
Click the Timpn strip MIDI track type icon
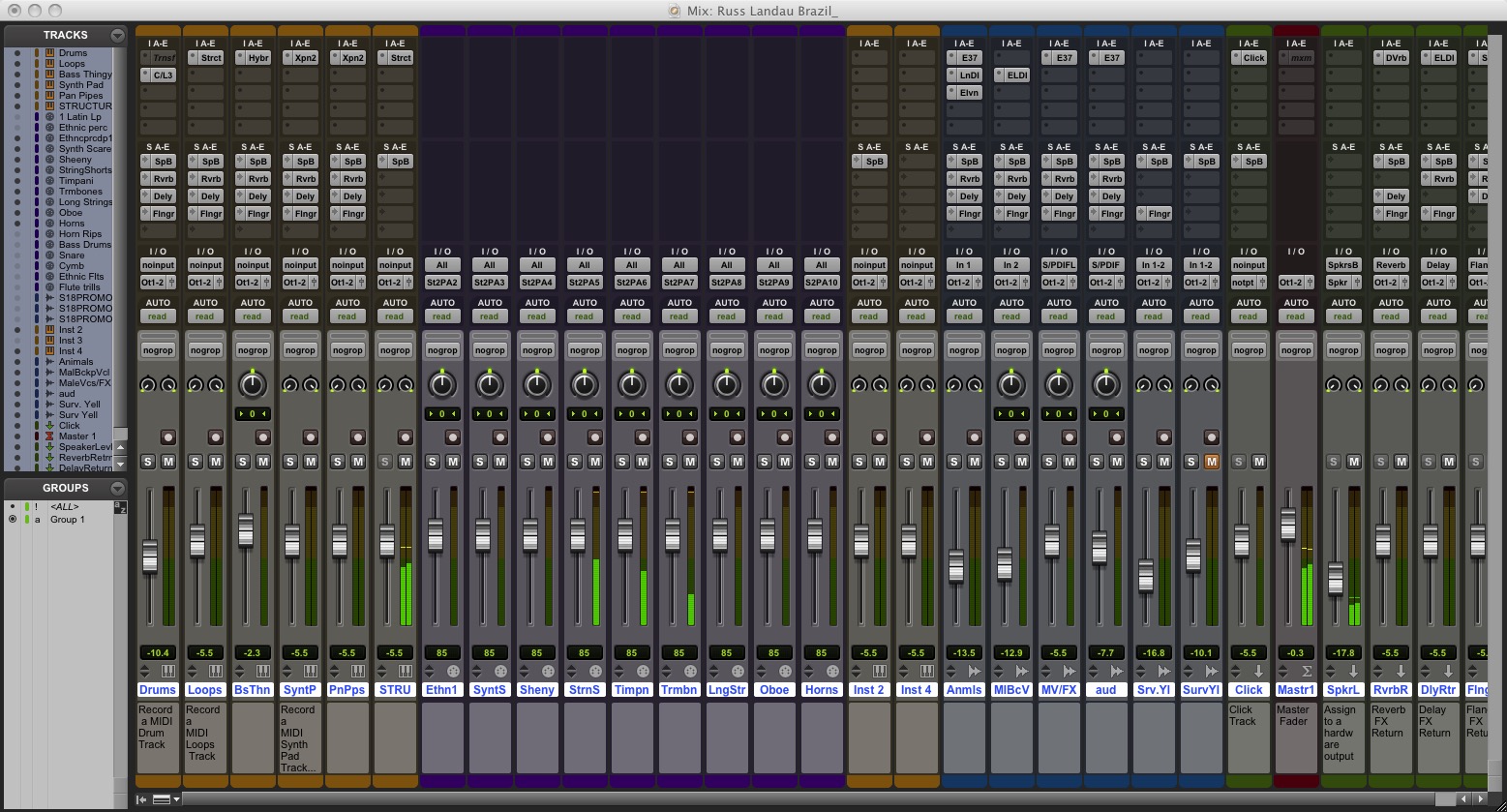click(x=643, y=671)
